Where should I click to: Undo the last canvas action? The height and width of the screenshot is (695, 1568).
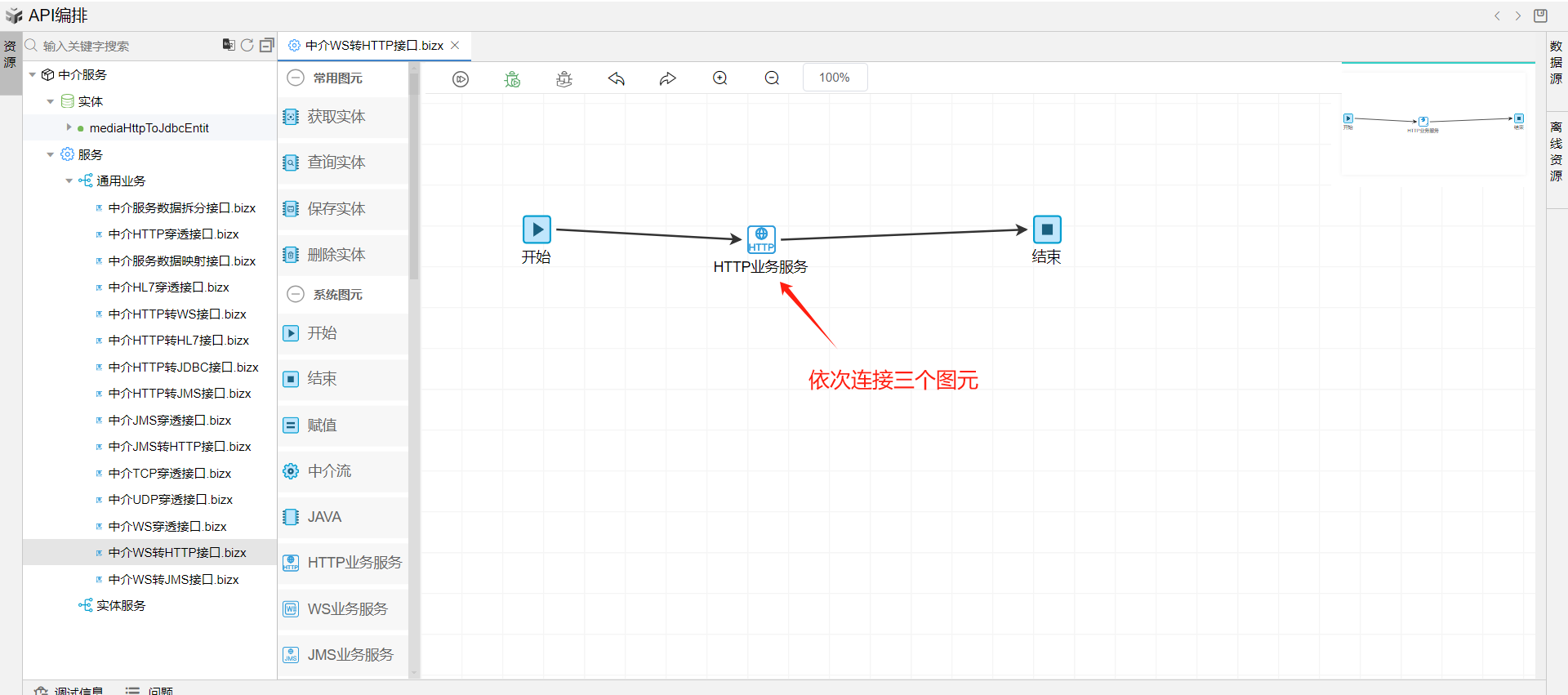pyautogui.click(x=617, y=78)
